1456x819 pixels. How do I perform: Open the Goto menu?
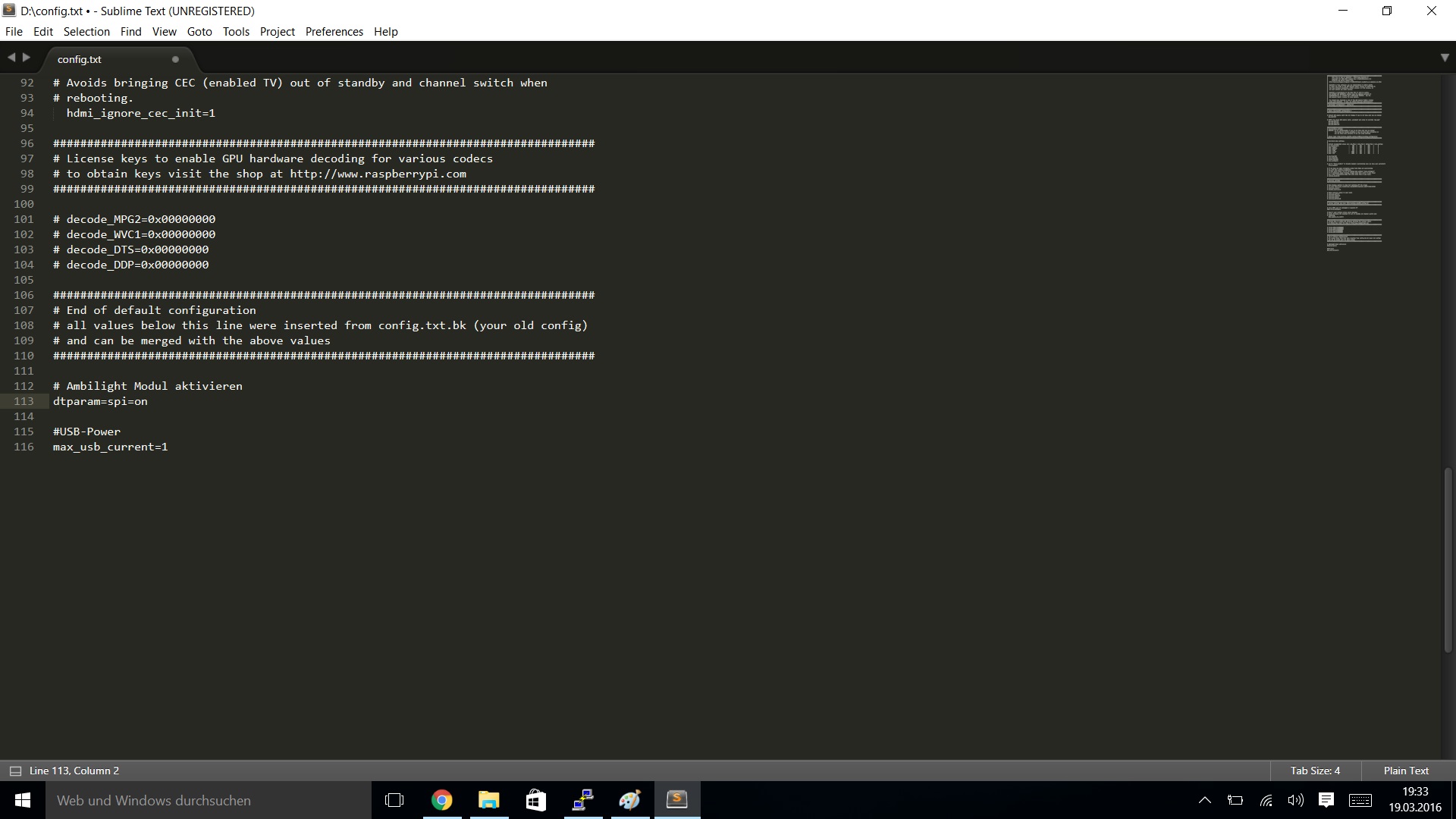(199, 32)
